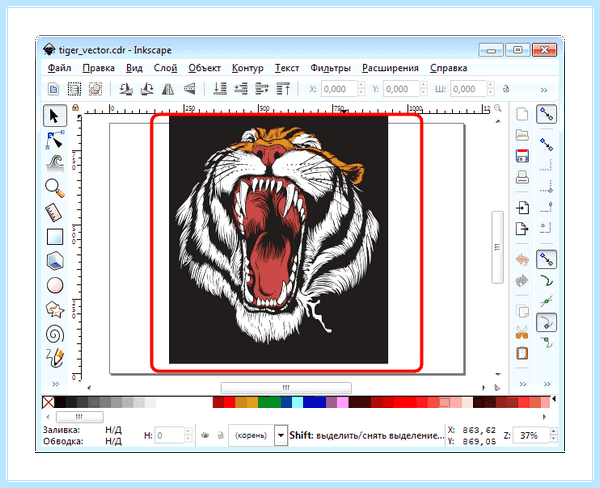The height and width of the screenshot is (488, 600).
Task: Select the Rectangle tool
Action: click(55, 237)
